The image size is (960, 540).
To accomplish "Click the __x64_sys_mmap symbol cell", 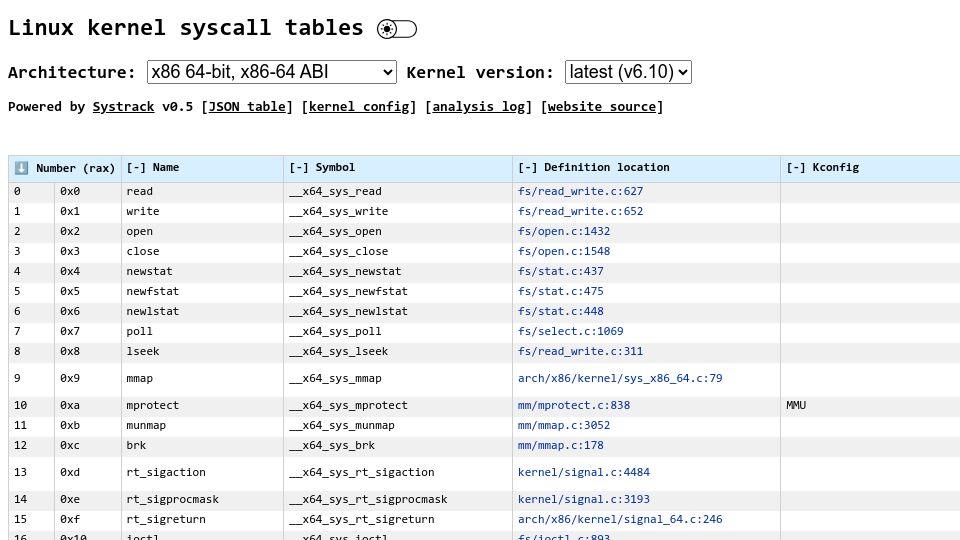I will (x=398, y=378).
